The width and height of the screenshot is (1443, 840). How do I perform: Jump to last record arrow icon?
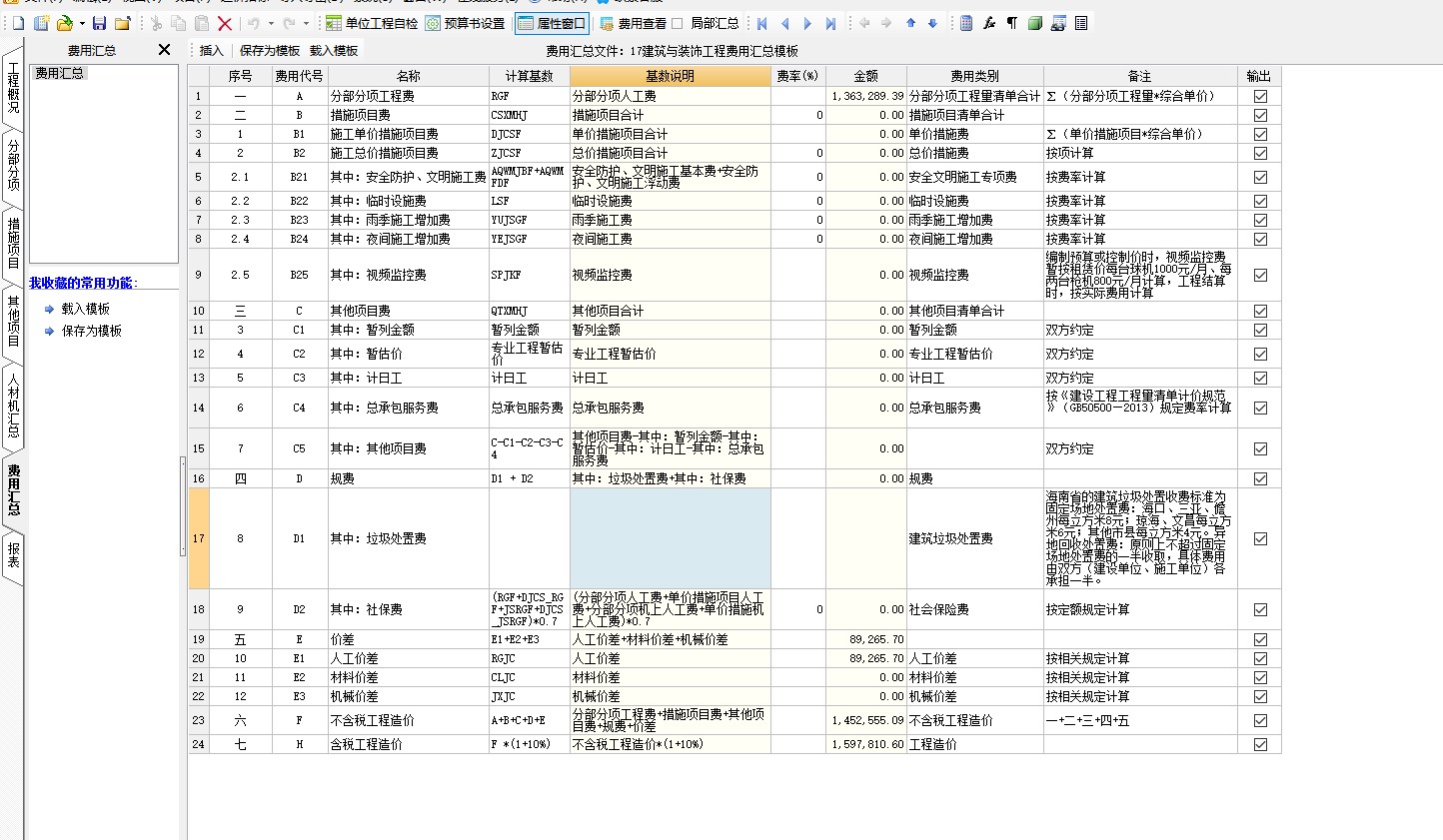point(830,23)
